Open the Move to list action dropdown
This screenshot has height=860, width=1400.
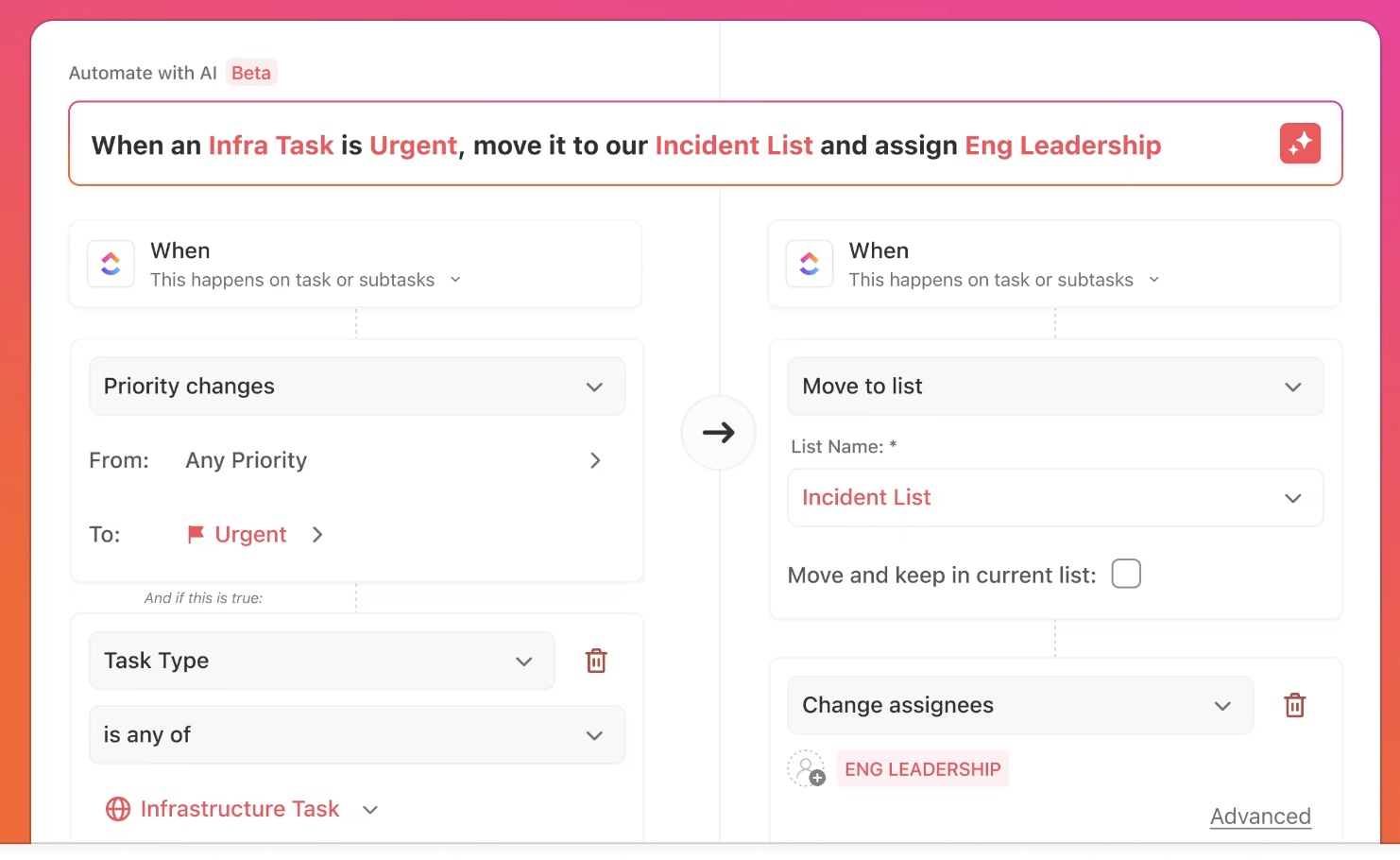point(1055,386)
